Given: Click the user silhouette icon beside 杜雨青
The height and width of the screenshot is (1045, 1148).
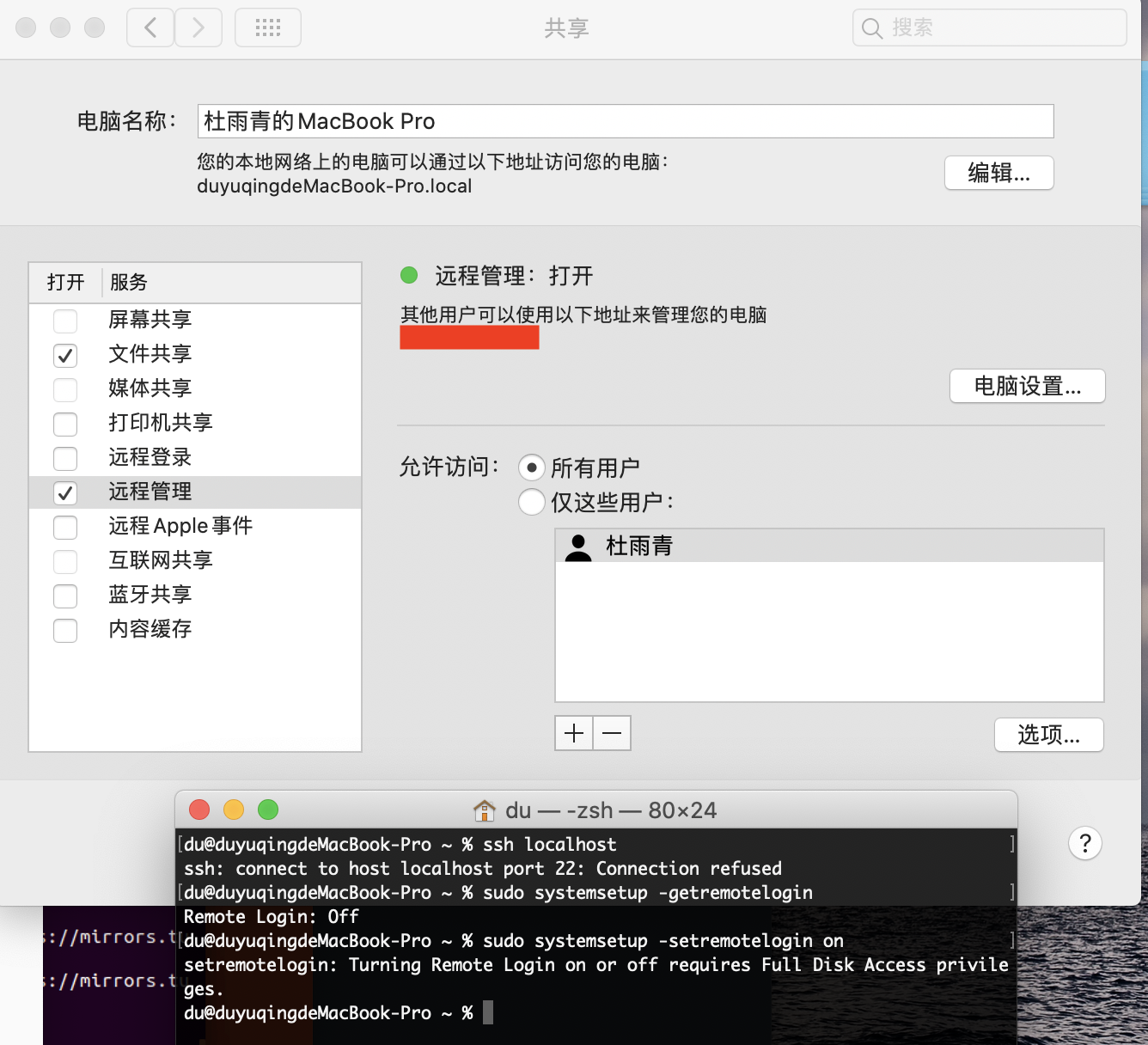Looking at the screenshot, I should coord(578,547).
